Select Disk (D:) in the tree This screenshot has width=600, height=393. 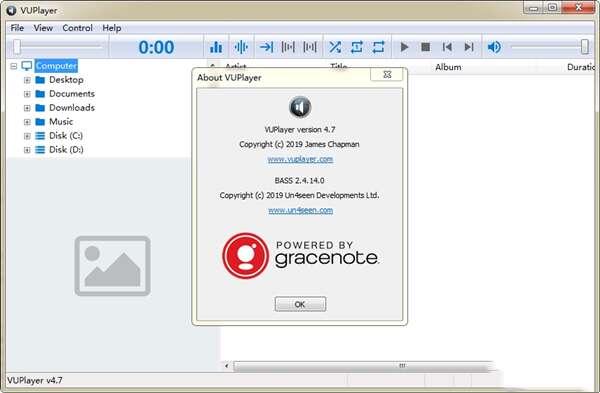(x=66, y=150)
